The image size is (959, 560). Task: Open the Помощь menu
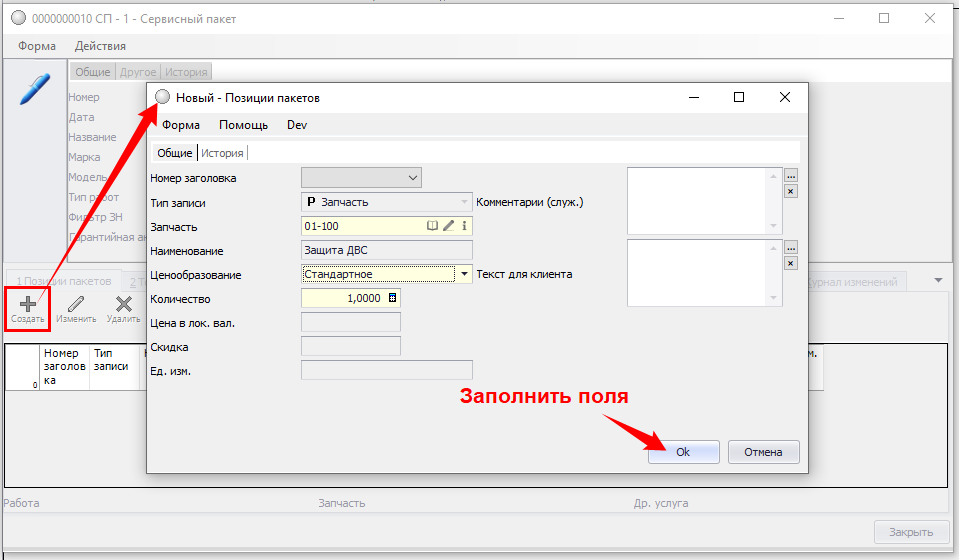click(243, 125)
